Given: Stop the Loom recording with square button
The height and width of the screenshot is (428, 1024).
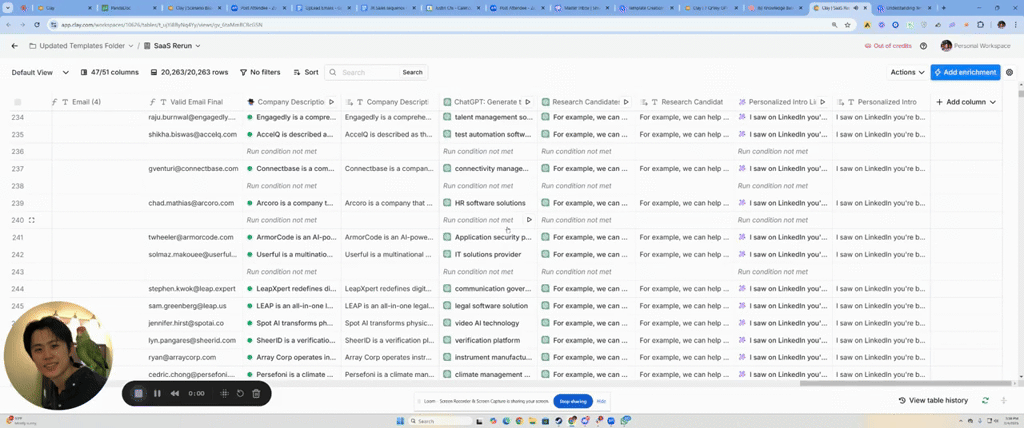Looking at the screenshot, I should [138, 394].
